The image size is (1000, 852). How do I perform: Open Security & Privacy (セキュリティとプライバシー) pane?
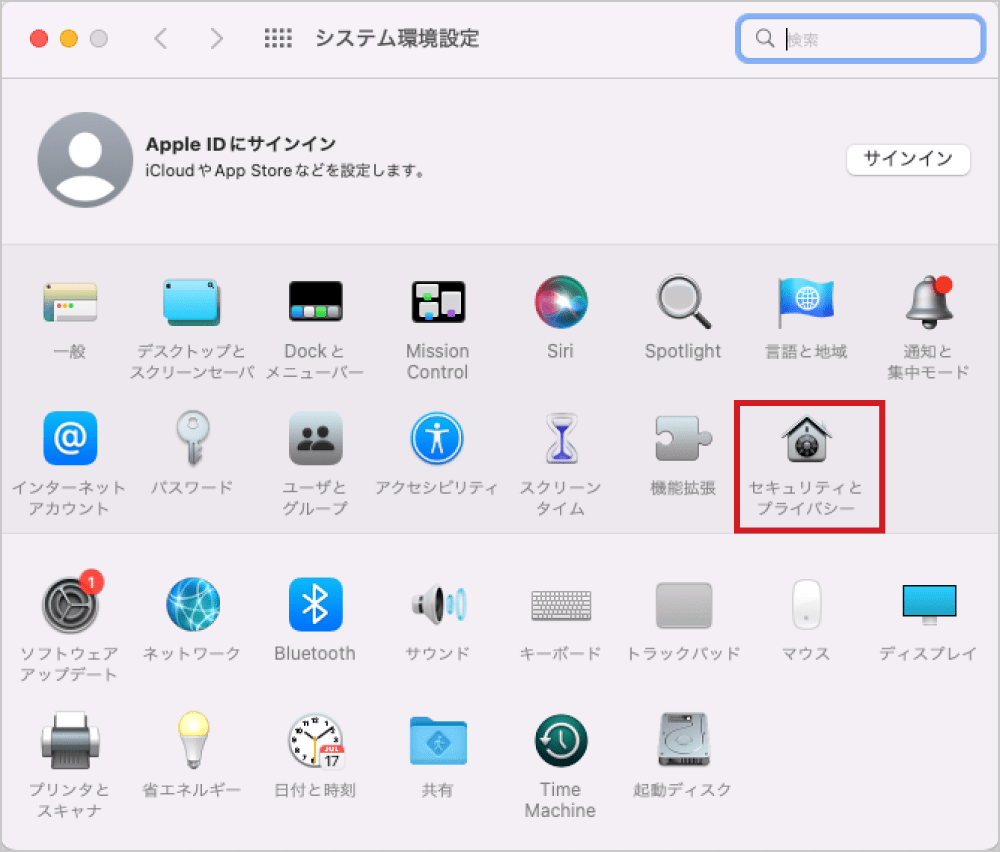click(x=807, y=440)
